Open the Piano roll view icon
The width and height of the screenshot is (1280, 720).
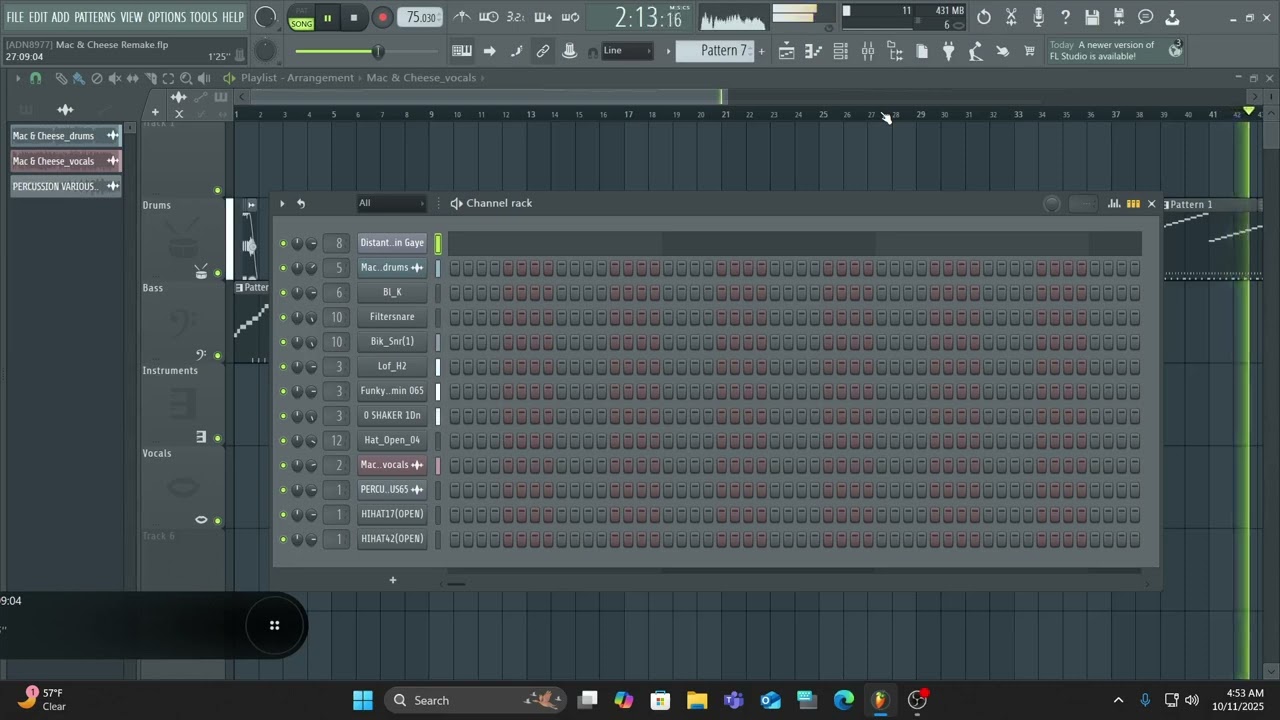pyautogui.click(x=814, y=51)
